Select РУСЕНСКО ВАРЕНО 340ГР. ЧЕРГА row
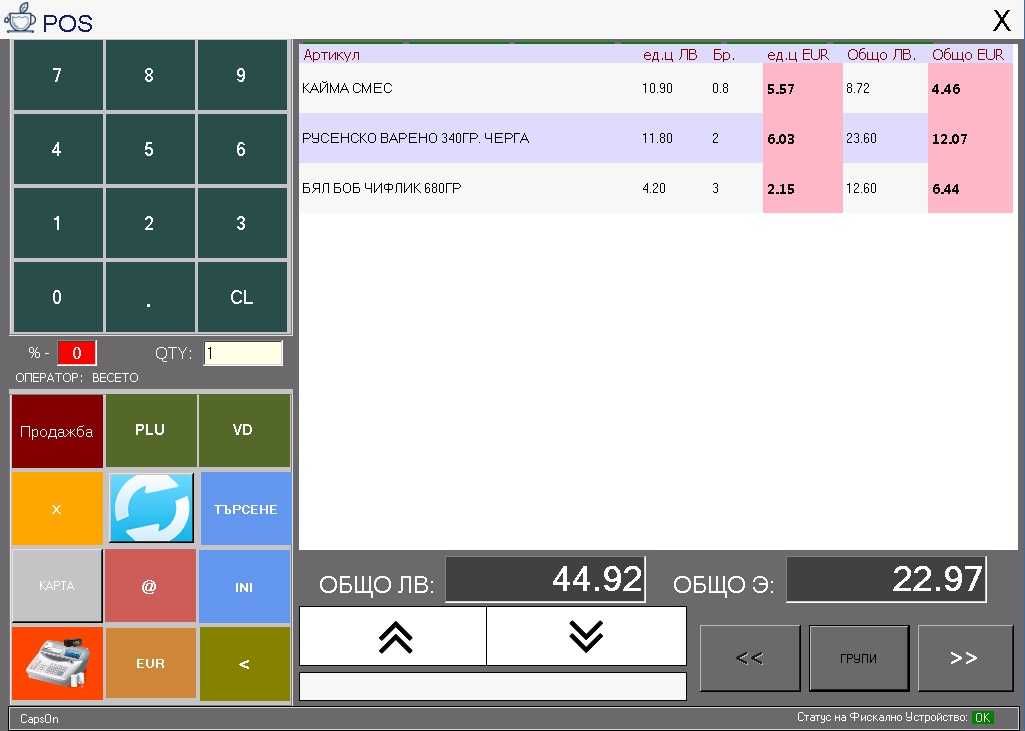This screenshot has width=1025, height=731. tap(656, 138)
